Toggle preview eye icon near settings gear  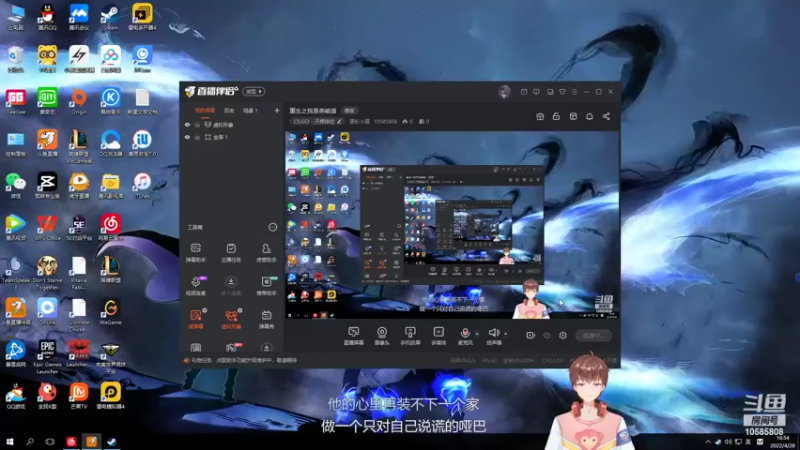(547, 335)
